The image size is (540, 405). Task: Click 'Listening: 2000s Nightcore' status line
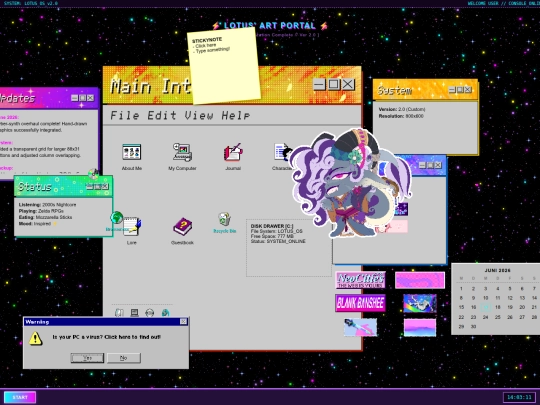[48, 205]
